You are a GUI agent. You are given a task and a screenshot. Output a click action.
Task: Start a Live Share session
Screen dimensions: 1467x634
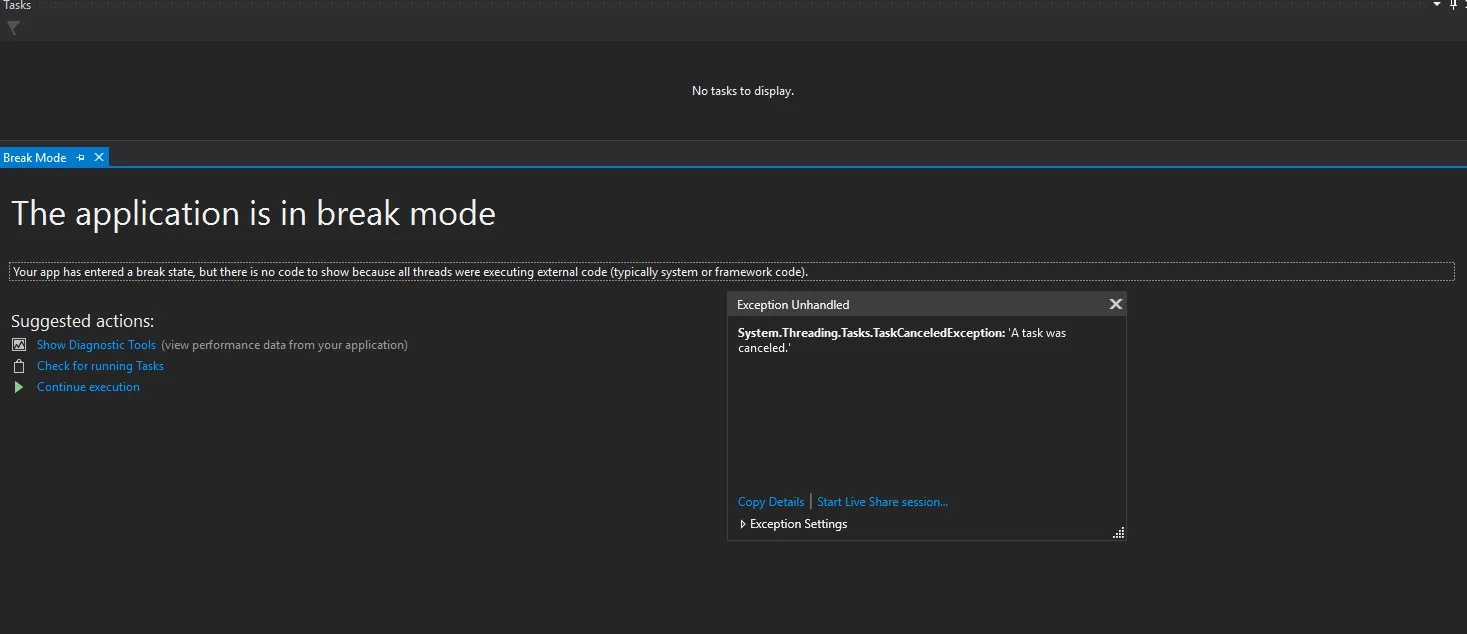point(882,502)
